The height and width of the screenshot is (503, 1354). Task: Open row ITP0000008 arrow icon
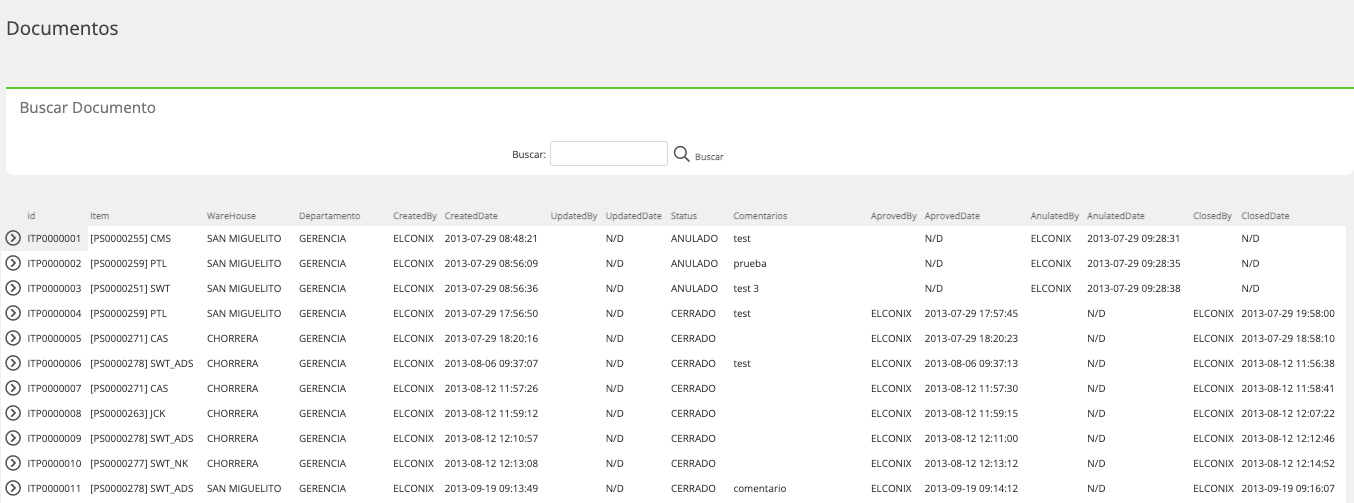coord(13,413)
